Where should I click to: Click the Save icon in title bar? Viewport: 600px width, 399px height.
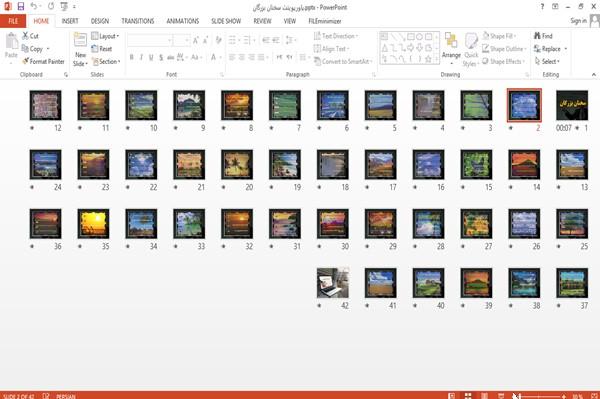pyautogui.click(x=21, y=7)
